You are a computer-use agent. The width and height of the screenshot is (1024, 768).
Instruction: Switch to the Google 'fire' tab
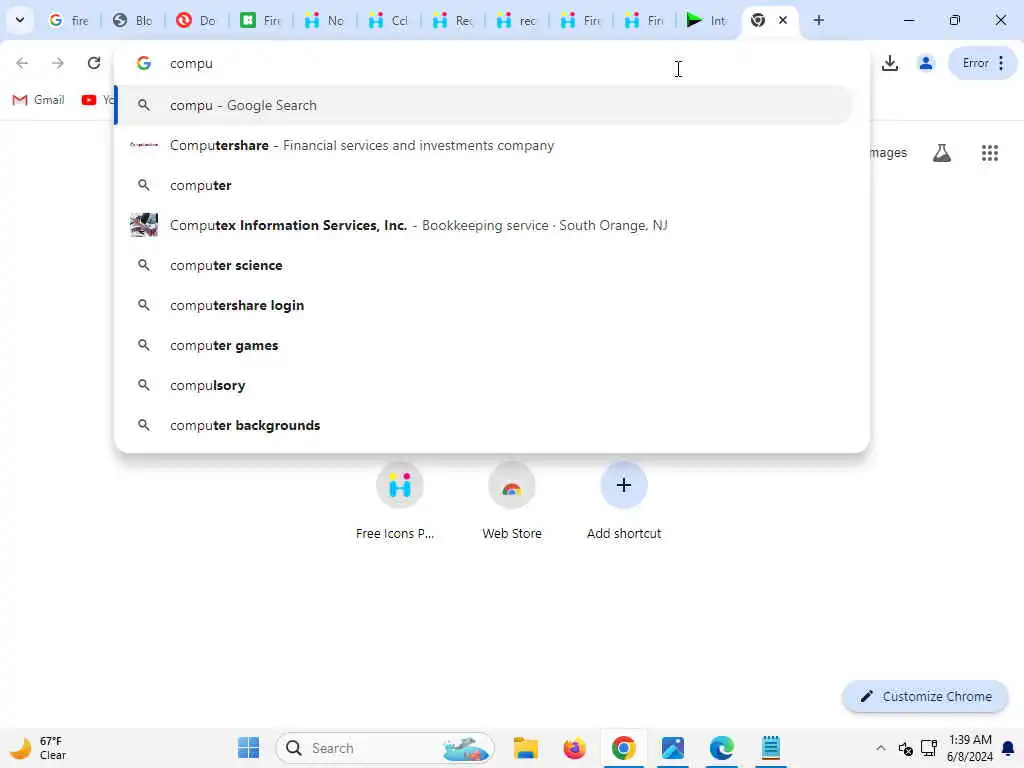click(x=69, y=20)
